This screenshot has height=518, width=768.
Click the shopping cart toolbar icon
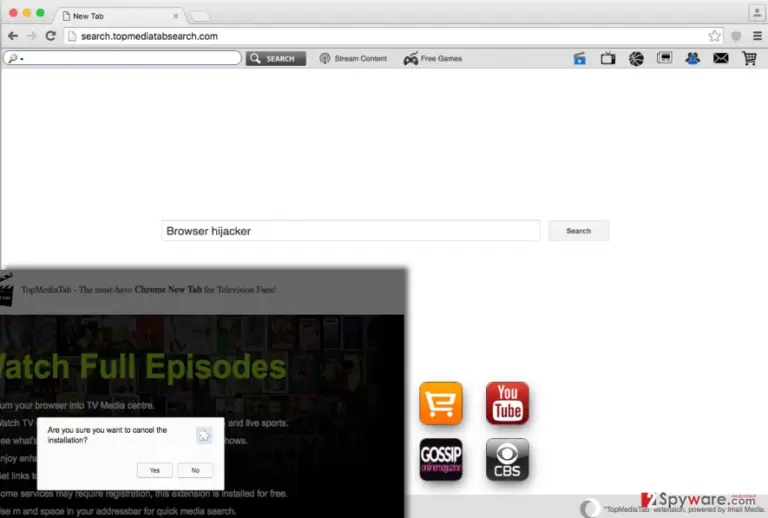point(749,59)
